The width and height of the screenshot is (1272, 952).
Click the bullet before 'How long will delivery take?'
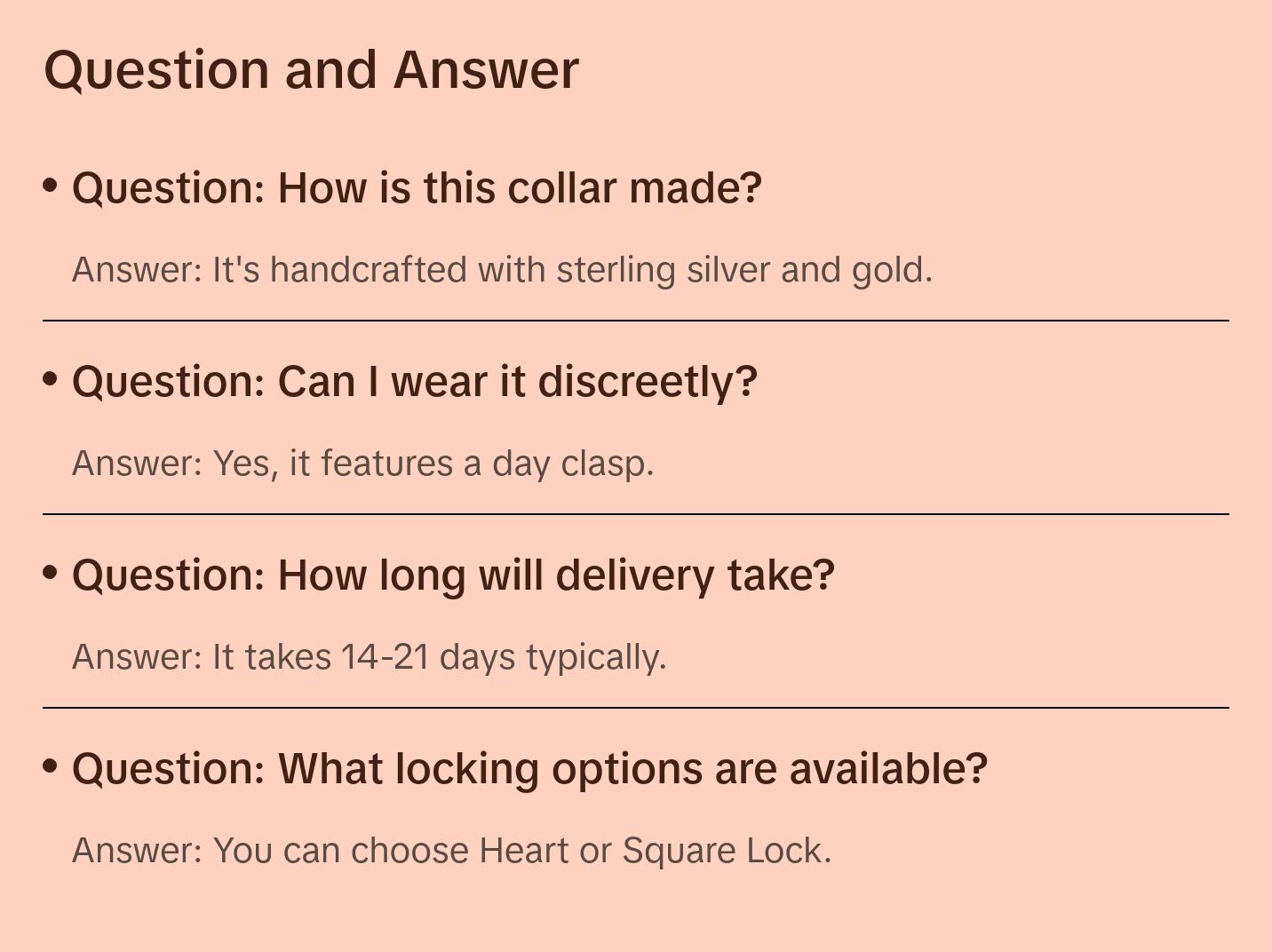point(51,573)
